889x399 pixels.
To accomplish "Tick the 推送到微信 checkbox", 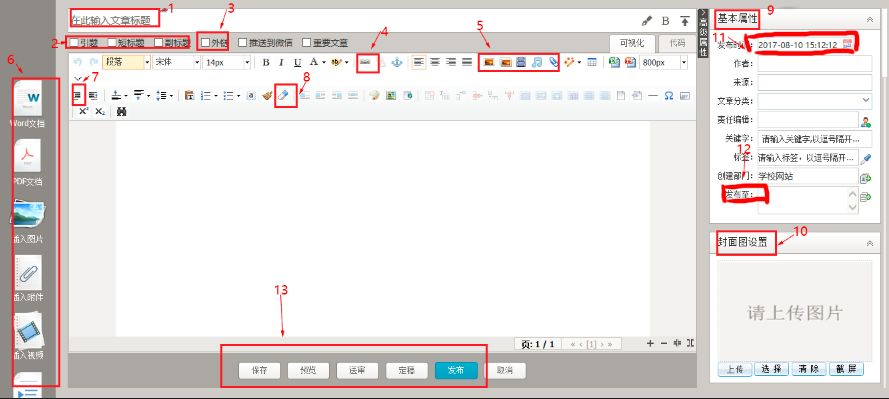I will pyautogui.click(x=242, y=42).
